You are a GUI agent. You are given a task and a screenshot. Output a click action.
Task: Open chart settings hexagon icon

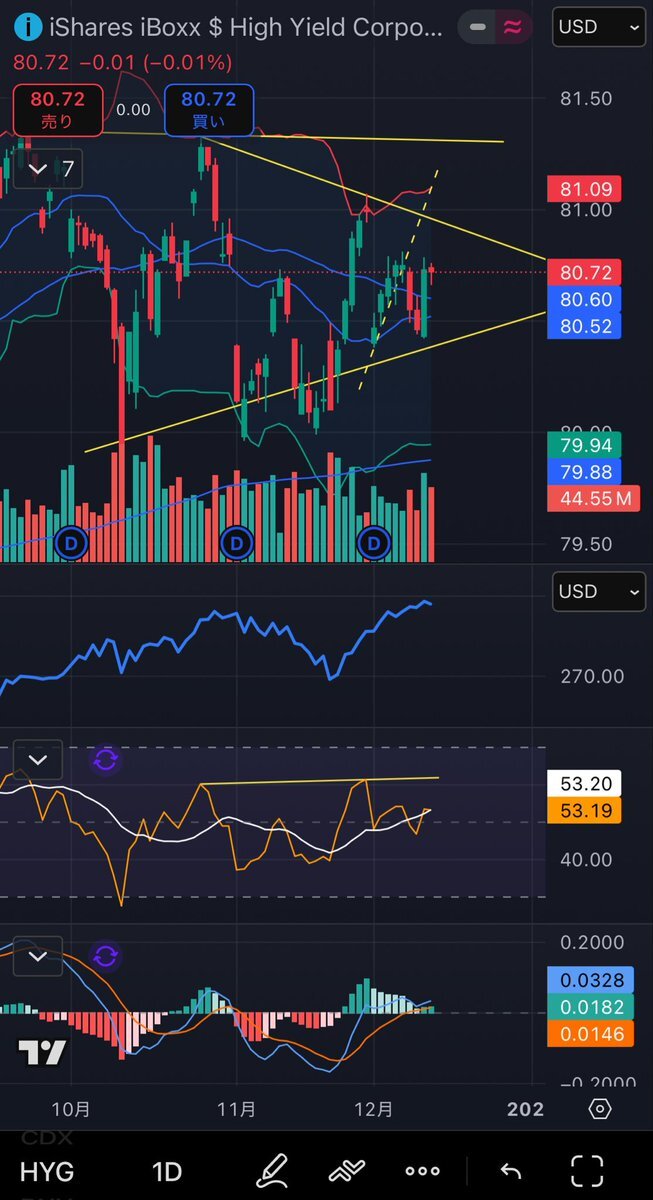click(x=599, y=1108)
